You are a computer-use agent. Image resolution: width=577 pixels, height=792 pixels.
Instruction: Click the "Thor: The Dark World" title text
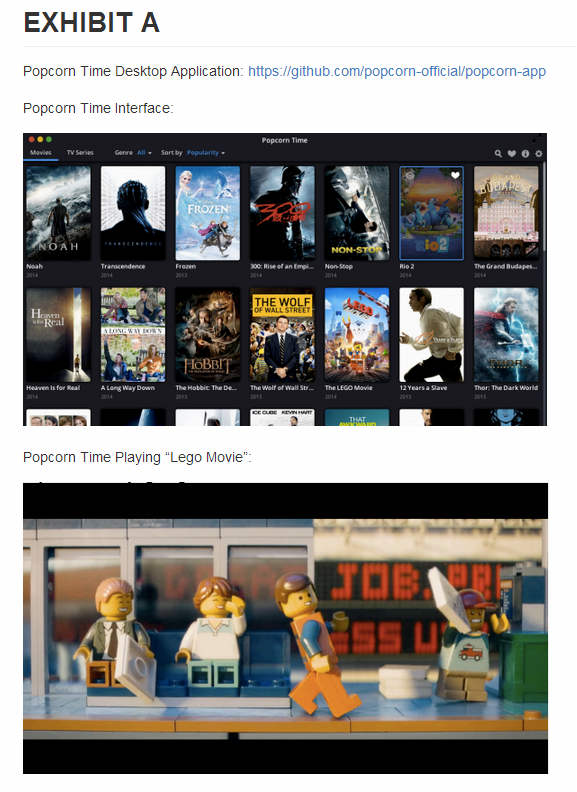tap(506, 388)
